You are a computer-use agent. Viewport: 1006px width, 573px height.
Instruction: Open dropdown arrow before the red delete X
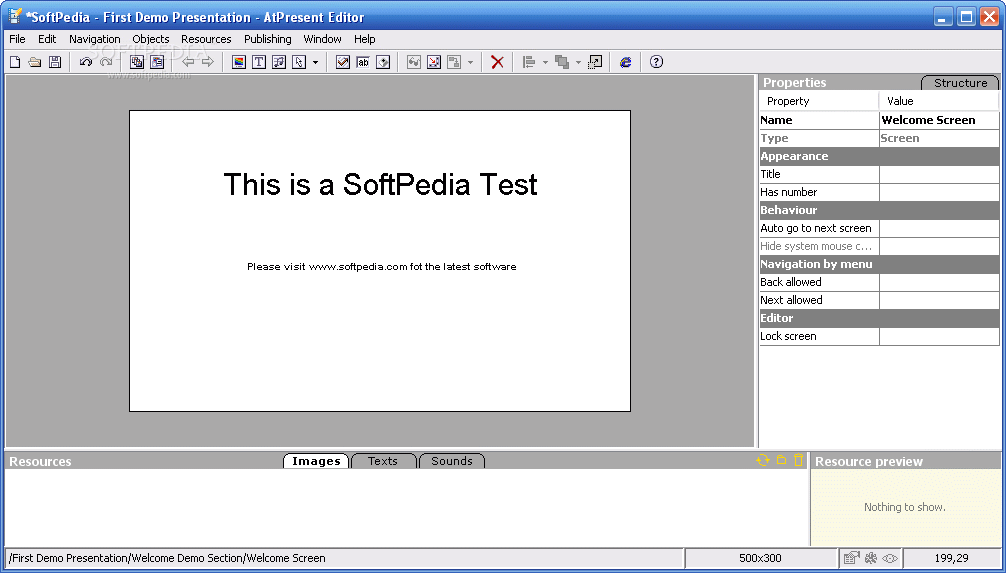pyautogui.click(x=470, y=62)
